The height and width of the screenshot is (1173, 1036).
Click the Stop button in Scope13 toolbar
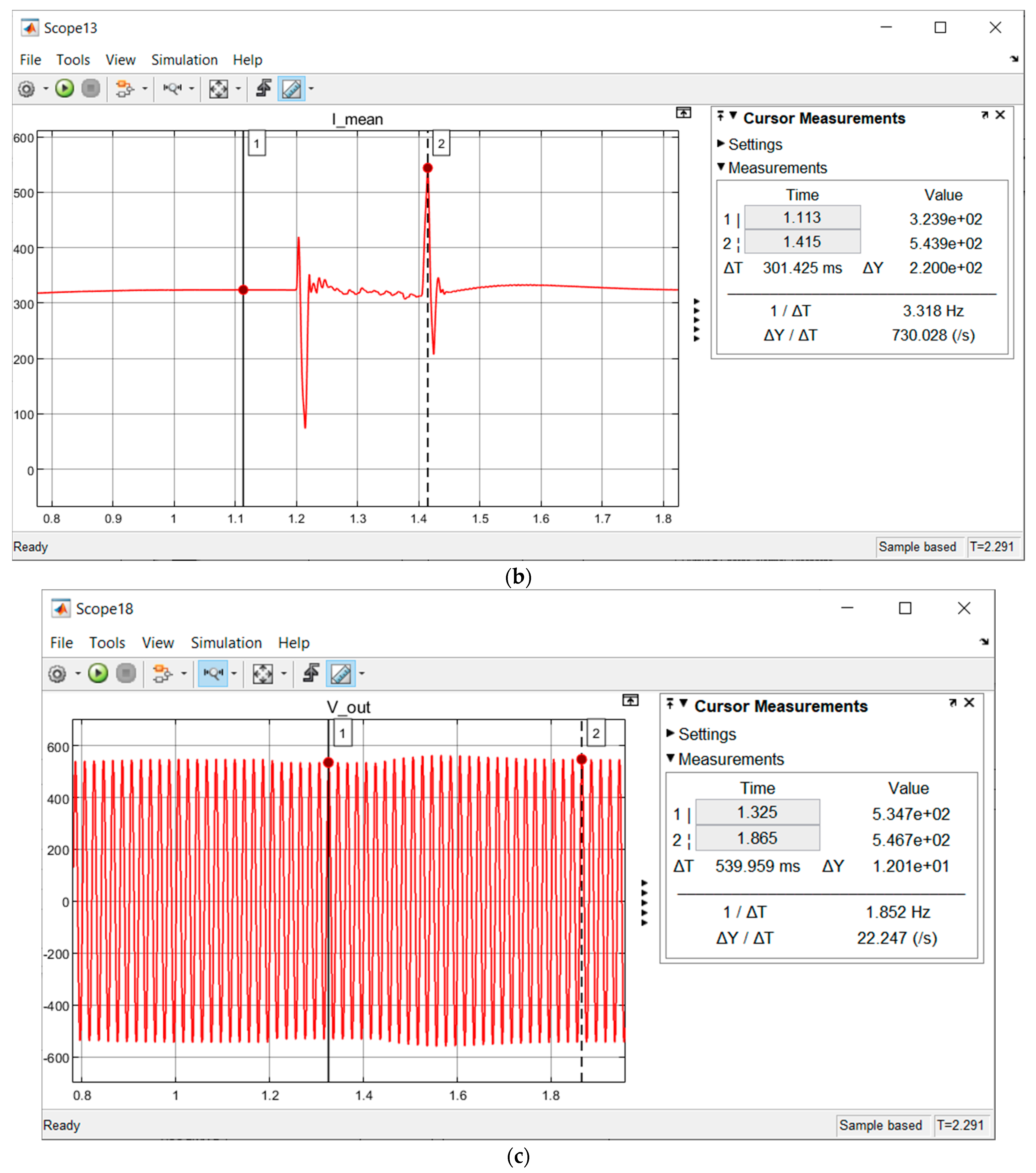click(x=91, y=88)
